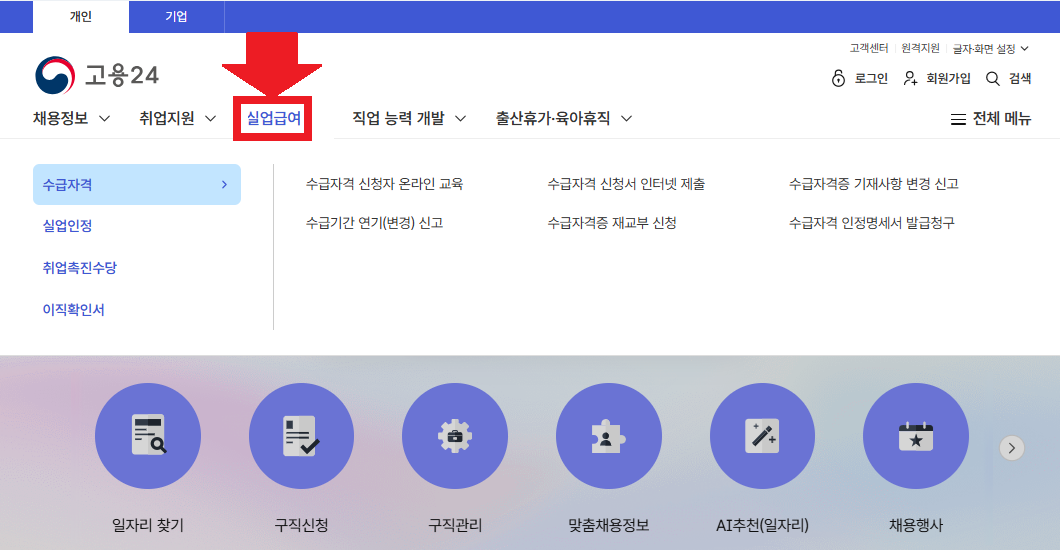Screen dimensions: 1060x550
Task: Click the hamburger icon for 전체 메뉴
Action: click(x=958, y=120)
